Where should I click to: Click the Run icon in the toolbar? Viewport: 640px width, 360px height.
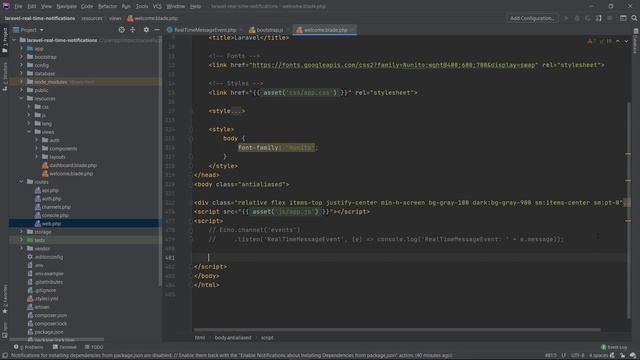coord(566,18)
